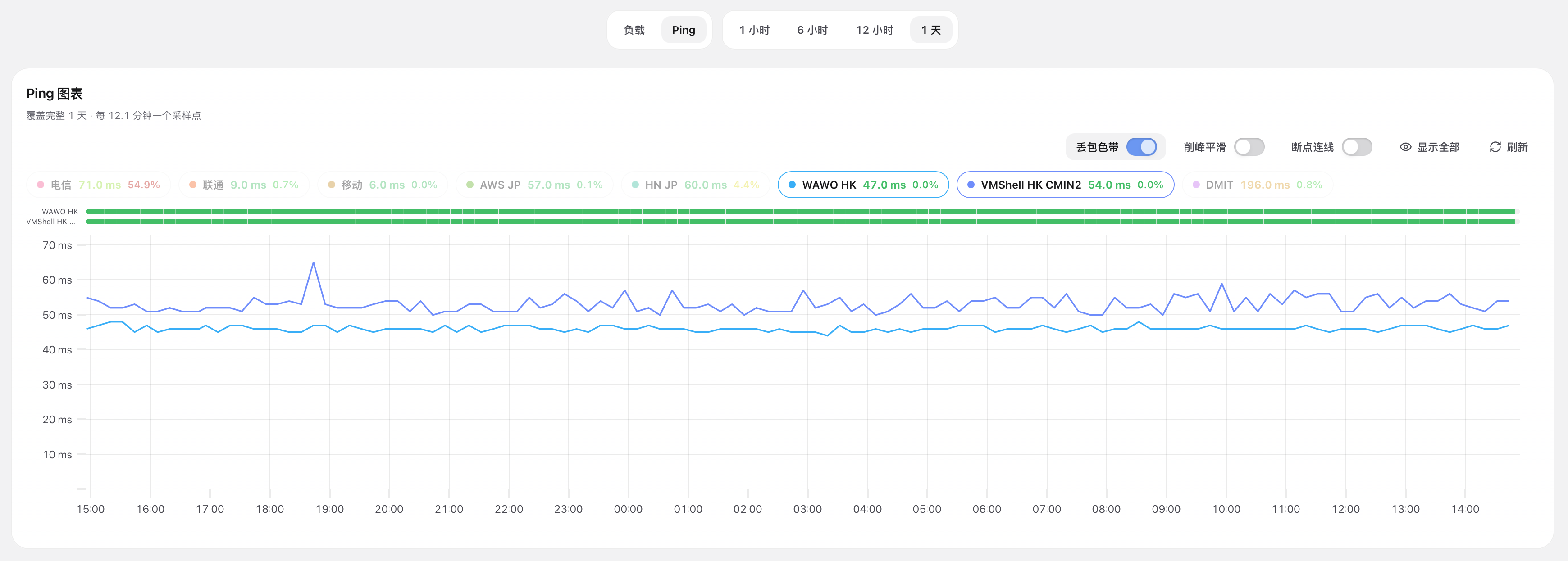Hide the WAWO HK series chip
1568x561 pixels.
[863, 185]
